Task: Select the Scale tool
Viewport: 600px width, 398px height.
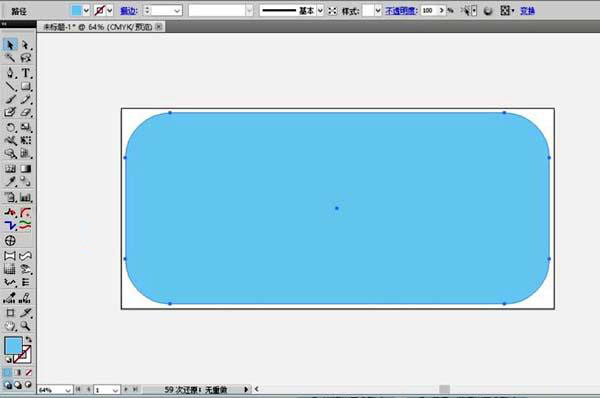Action: click(x=26, y=127)
